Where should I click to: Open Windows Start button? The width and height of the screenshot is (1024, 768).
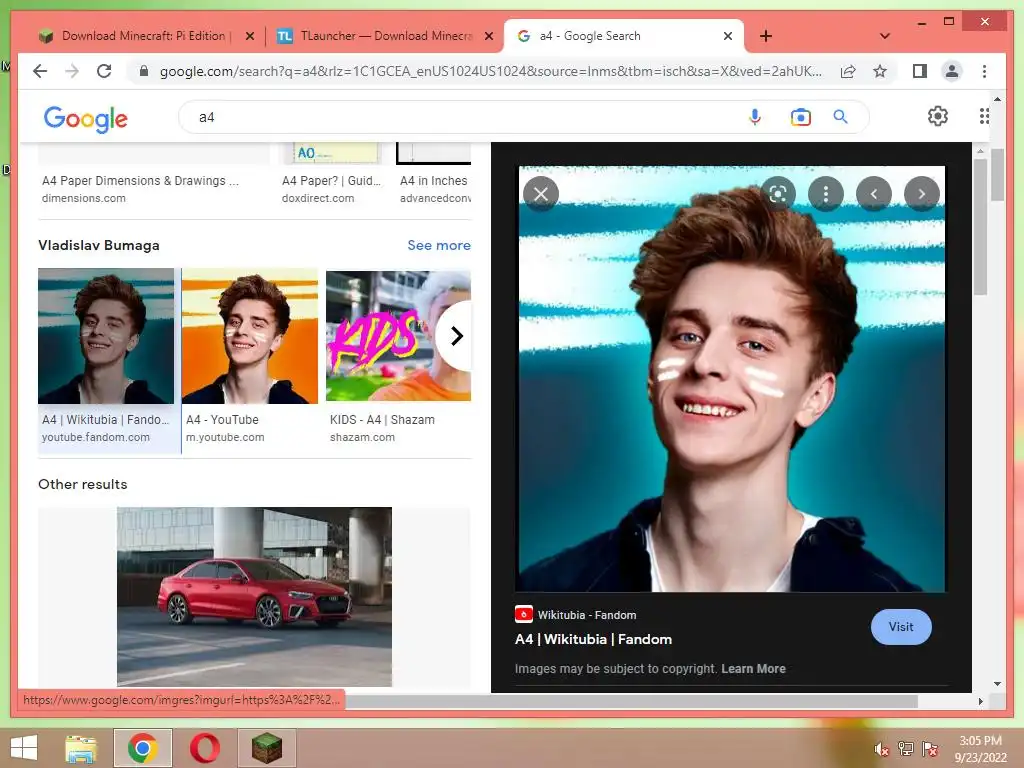coord(24,748)
